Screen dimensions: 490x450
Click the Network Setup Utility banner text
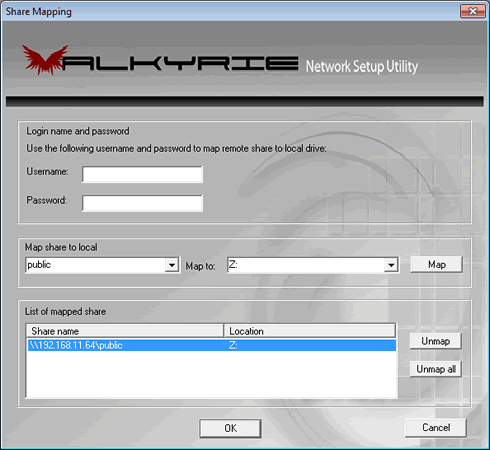pos(362,66)
